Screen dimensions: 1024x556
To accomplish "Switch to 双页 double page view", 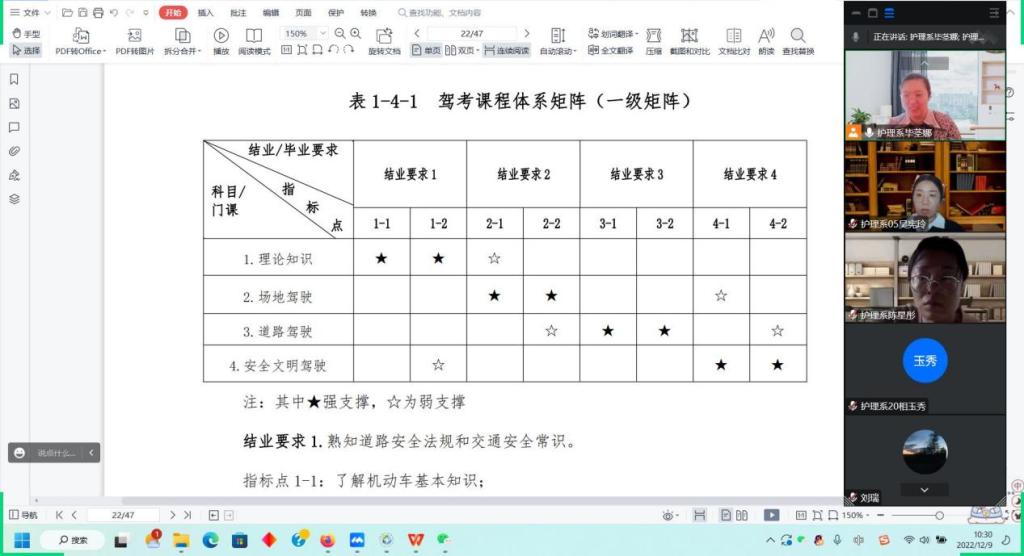I will click(462, 51).
